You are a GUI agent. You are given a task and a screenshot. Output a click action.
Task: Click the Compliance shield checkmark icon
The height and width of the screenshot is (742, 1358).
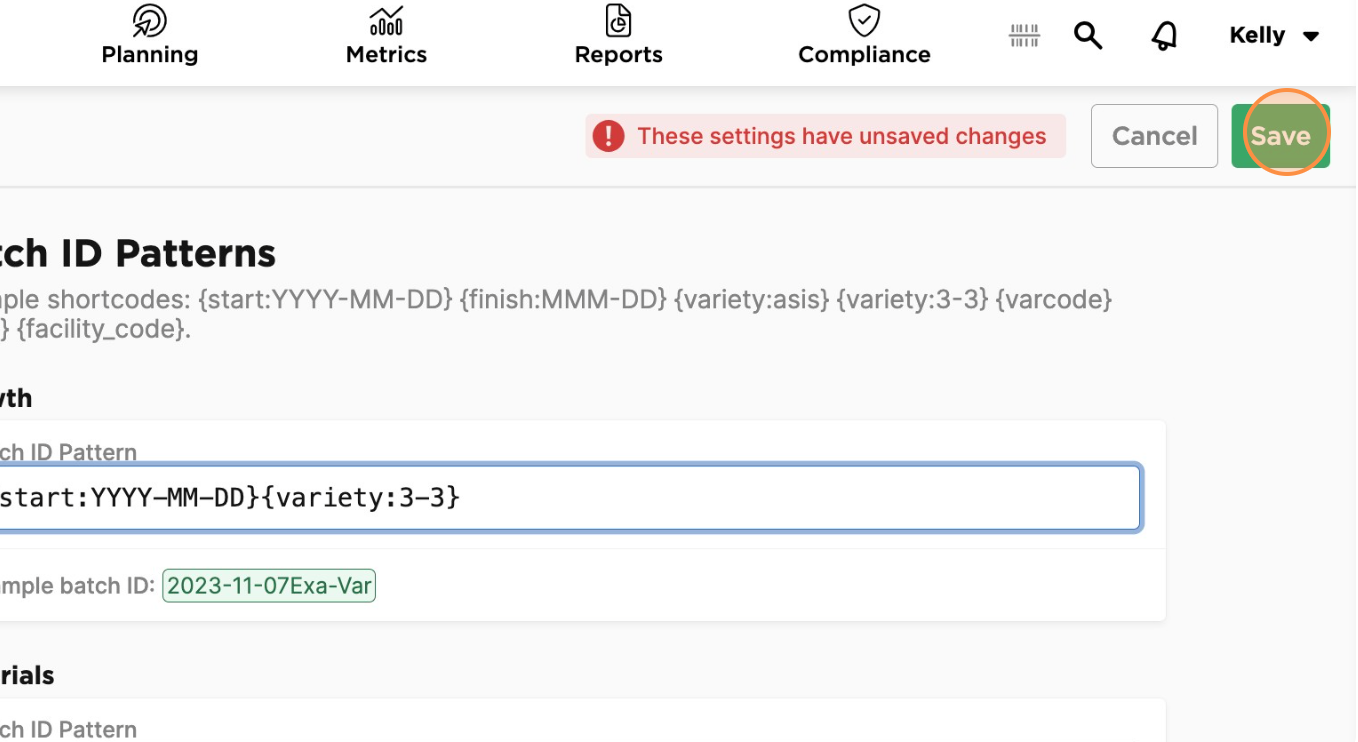tap(864, 20)
